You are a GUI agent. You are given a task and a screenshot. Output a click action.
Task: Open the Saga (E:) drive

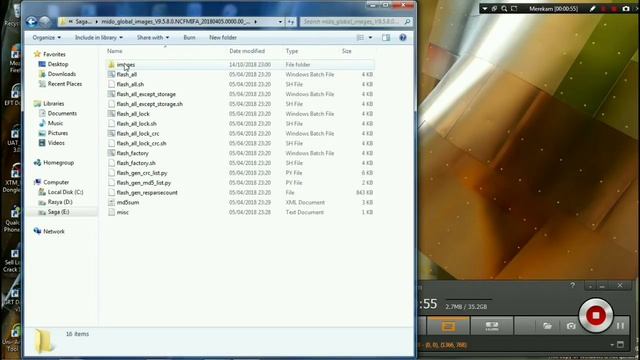click(x=58, y=212)
